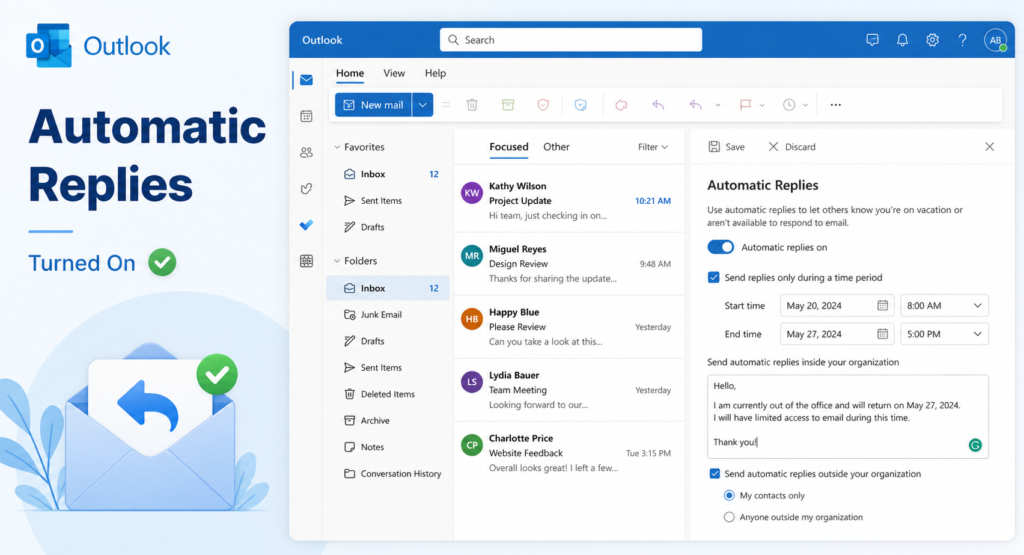1024x555 pixels.
Task: Open the Archive folder
Action: pyautogui.click(x=387, y=420)
